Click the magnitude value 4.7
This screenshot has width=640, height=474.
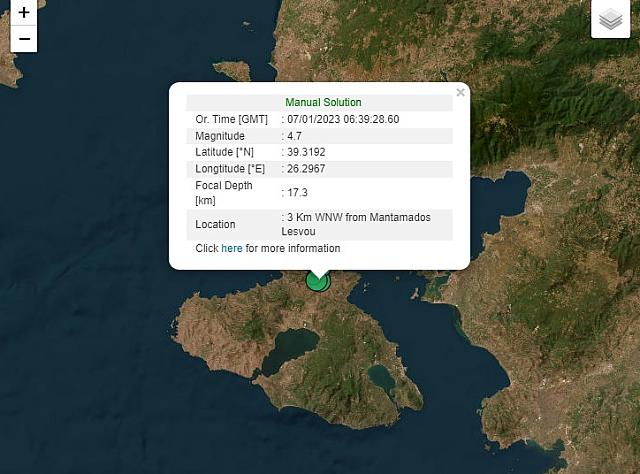point(295,136)
